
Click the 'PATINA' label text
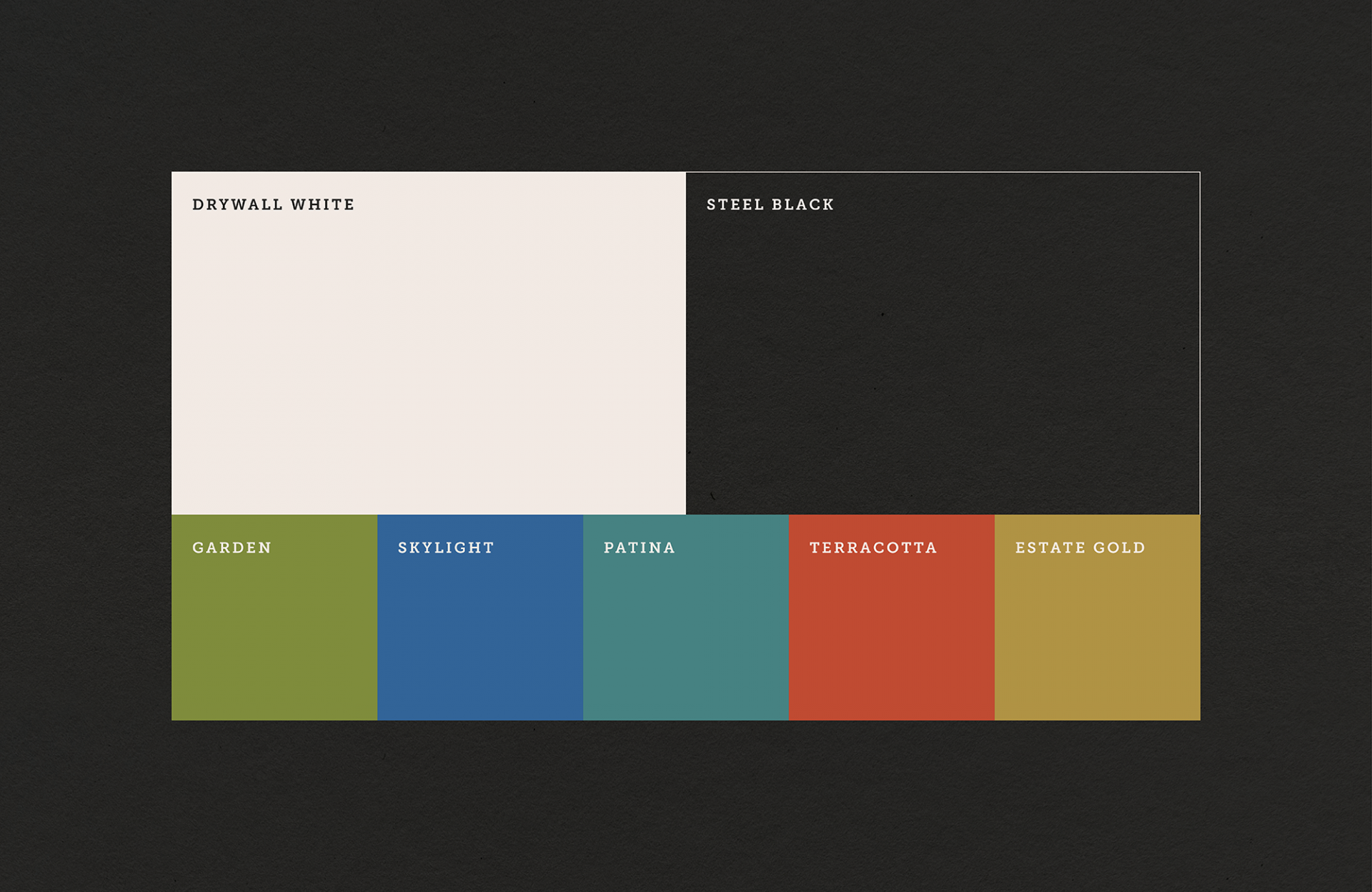pos(640,547)
